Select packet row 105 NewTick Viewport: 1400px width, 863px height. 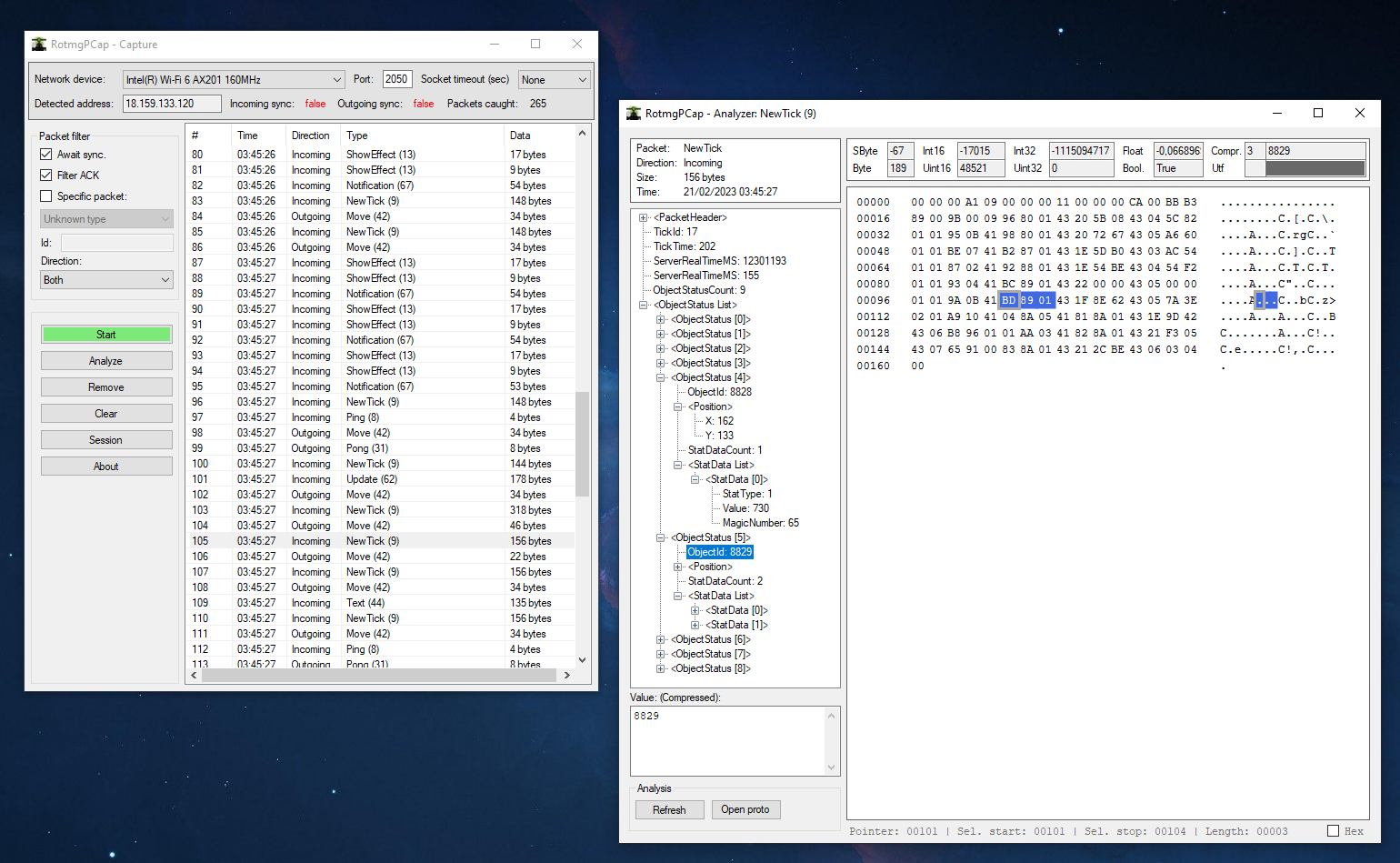(x=380, y=541)
